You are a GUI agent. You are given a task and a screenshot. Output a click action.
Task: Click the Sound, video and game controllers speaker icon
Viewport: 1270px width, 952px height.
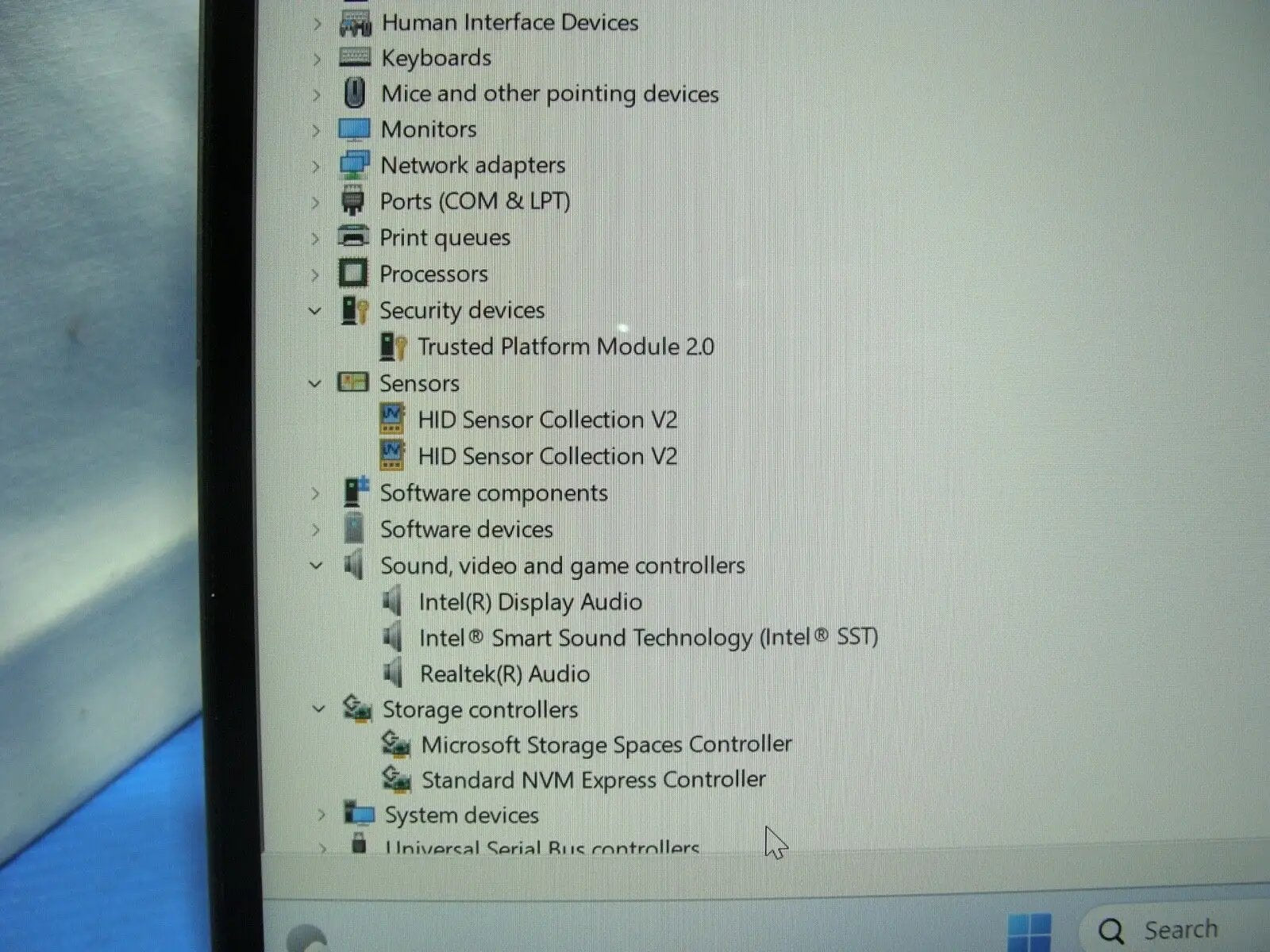click(x=354, y=565)
